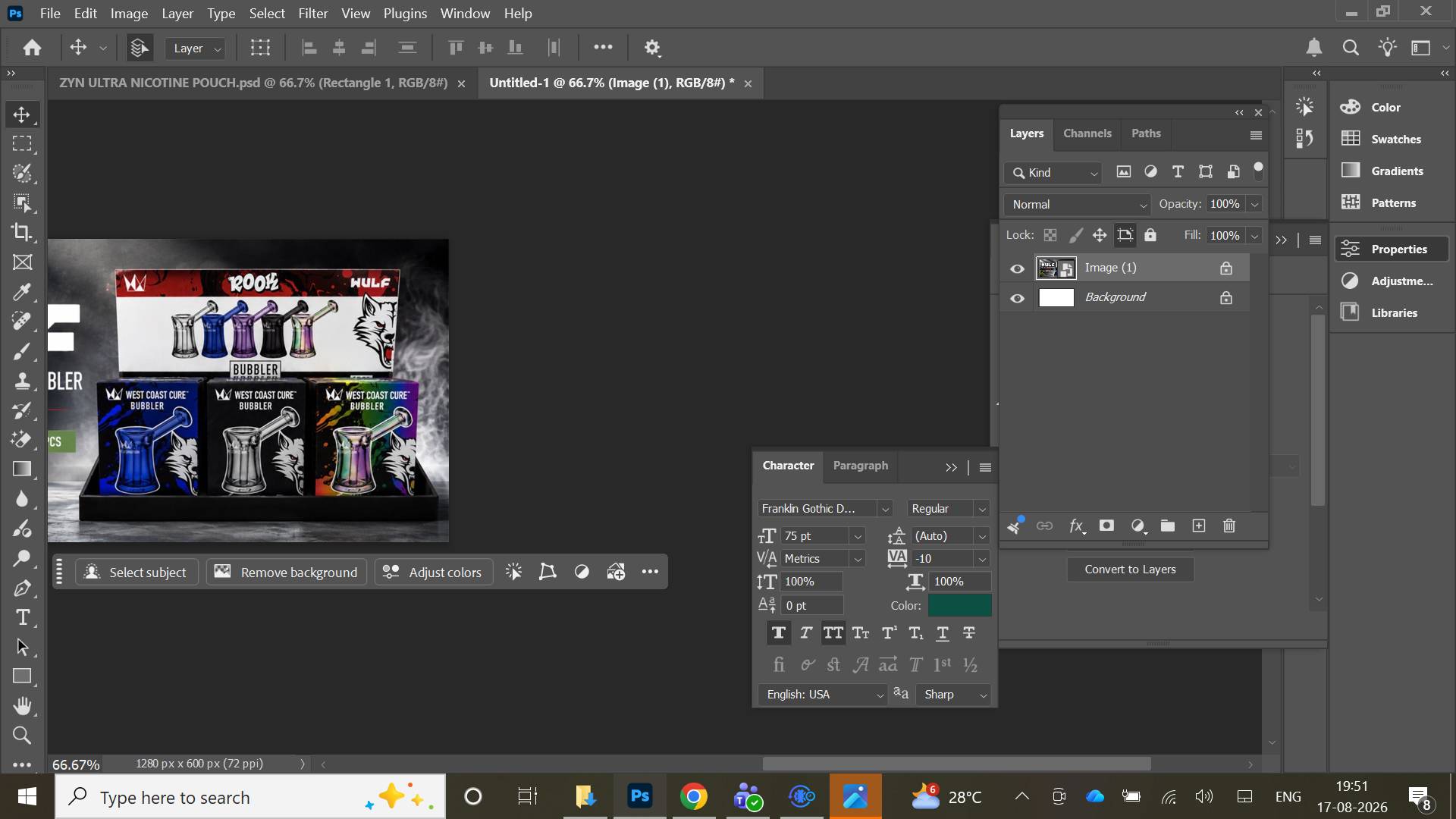This screenshot has height=819, width=1456.
Task: Delete layer using the trash icon
Action: pos(1229,526)
